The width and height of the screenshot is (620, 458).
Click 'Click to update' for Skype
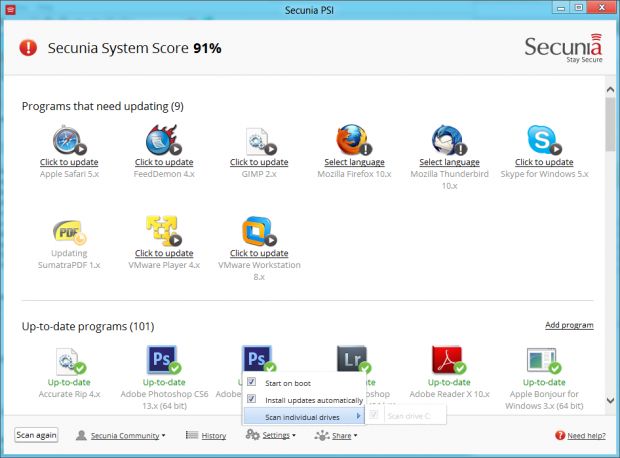(544, 162)
